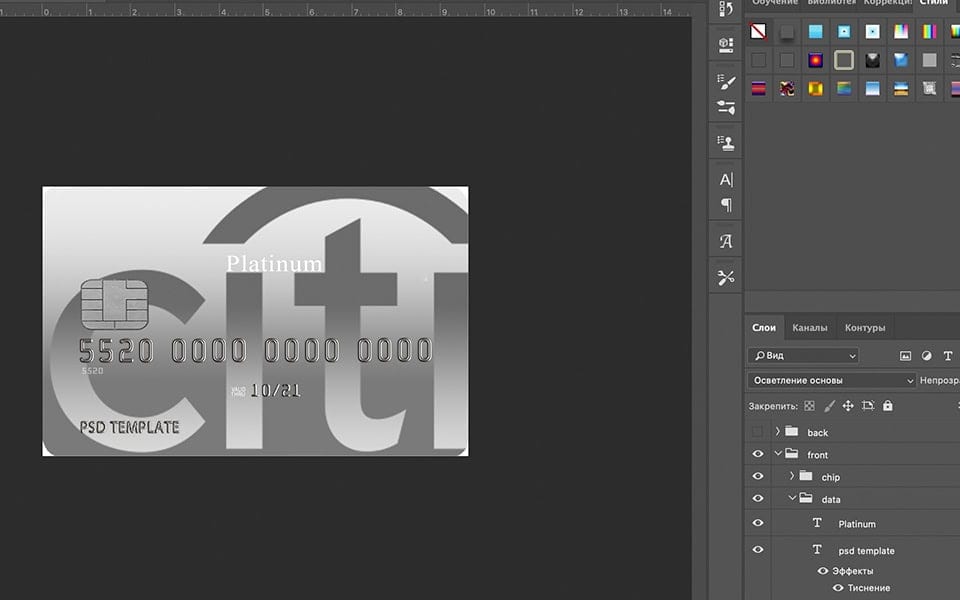Apply the red-slash no-style swatch
This screenshot has width=960, height=600.
pos(758,31)
